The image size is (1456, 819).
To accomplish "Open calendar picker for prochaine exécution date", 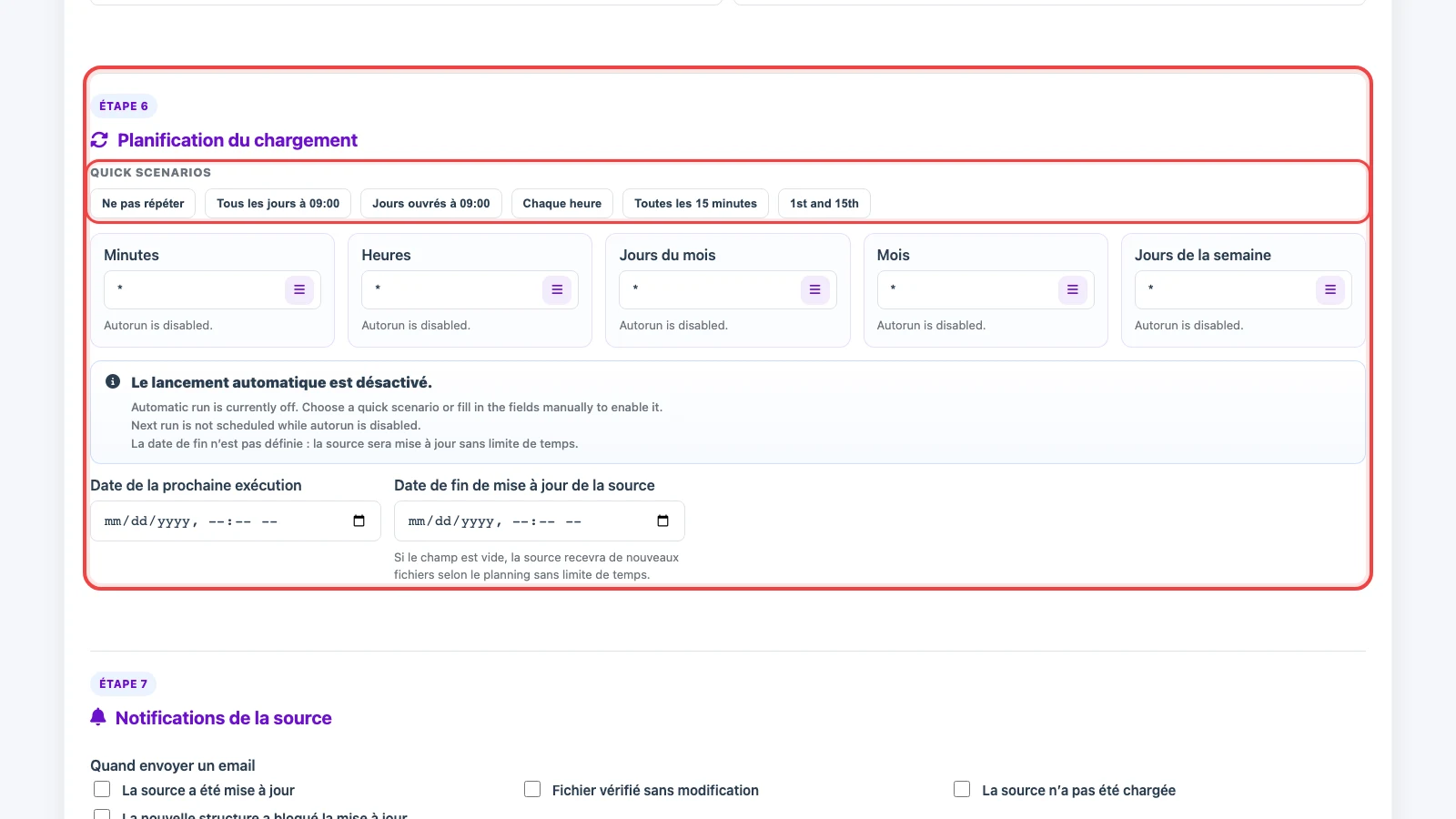I will (x=359, y=521).
